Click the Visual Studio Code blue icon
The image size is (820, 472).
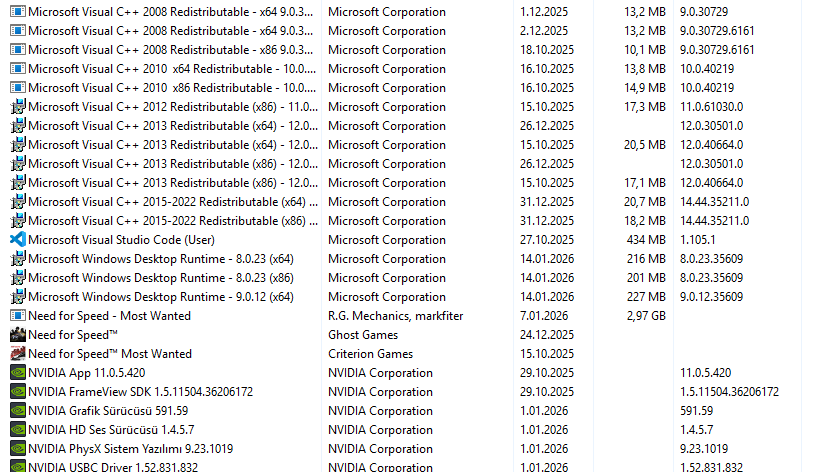[x=18, y=240]
